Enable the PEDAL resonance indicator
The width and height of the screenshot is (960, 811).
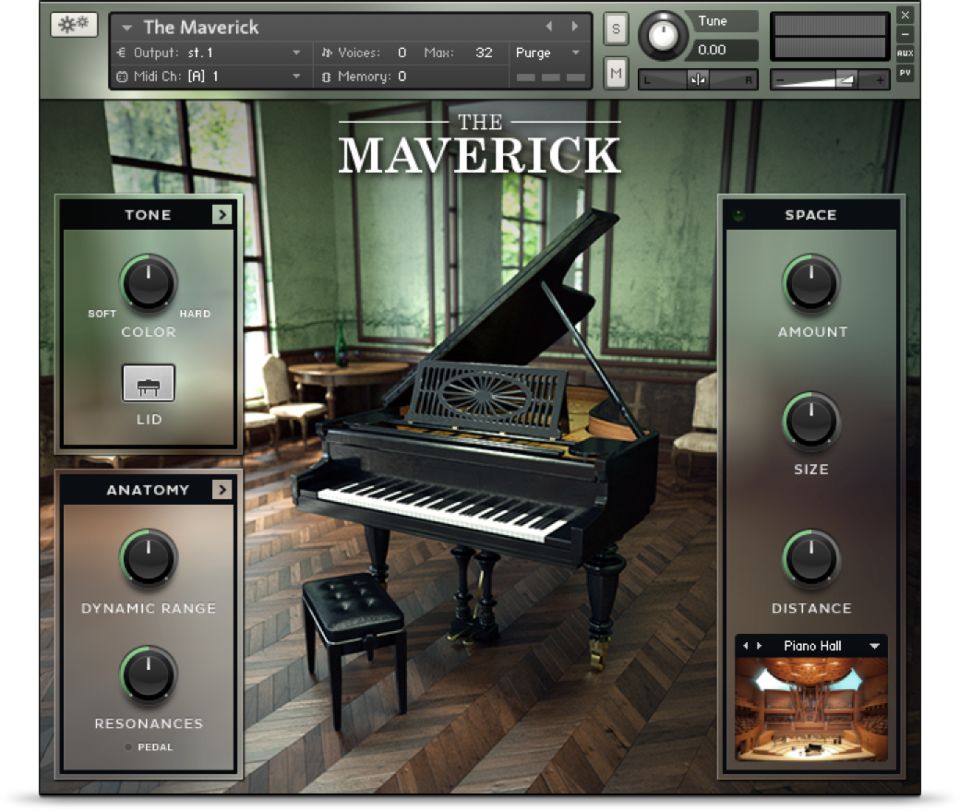(x=130, y=747)
